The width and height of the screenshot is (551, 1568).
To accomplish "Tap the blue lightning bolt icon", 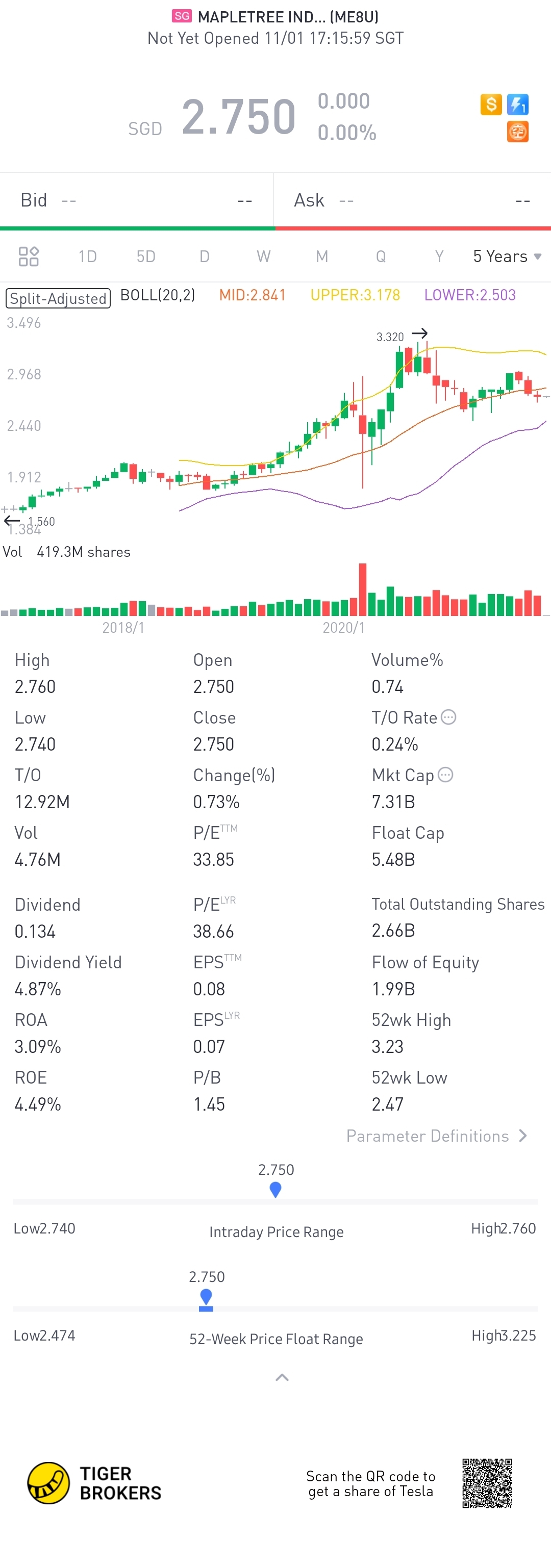I will [x=517, y=105].
